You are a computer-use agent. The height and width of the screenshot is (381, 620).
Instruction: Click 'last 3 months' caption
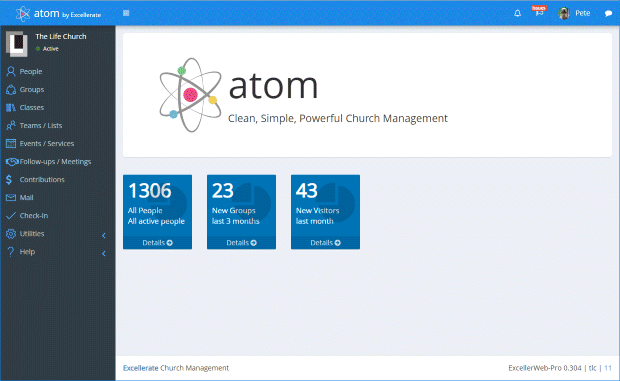[x=236, y=221]
